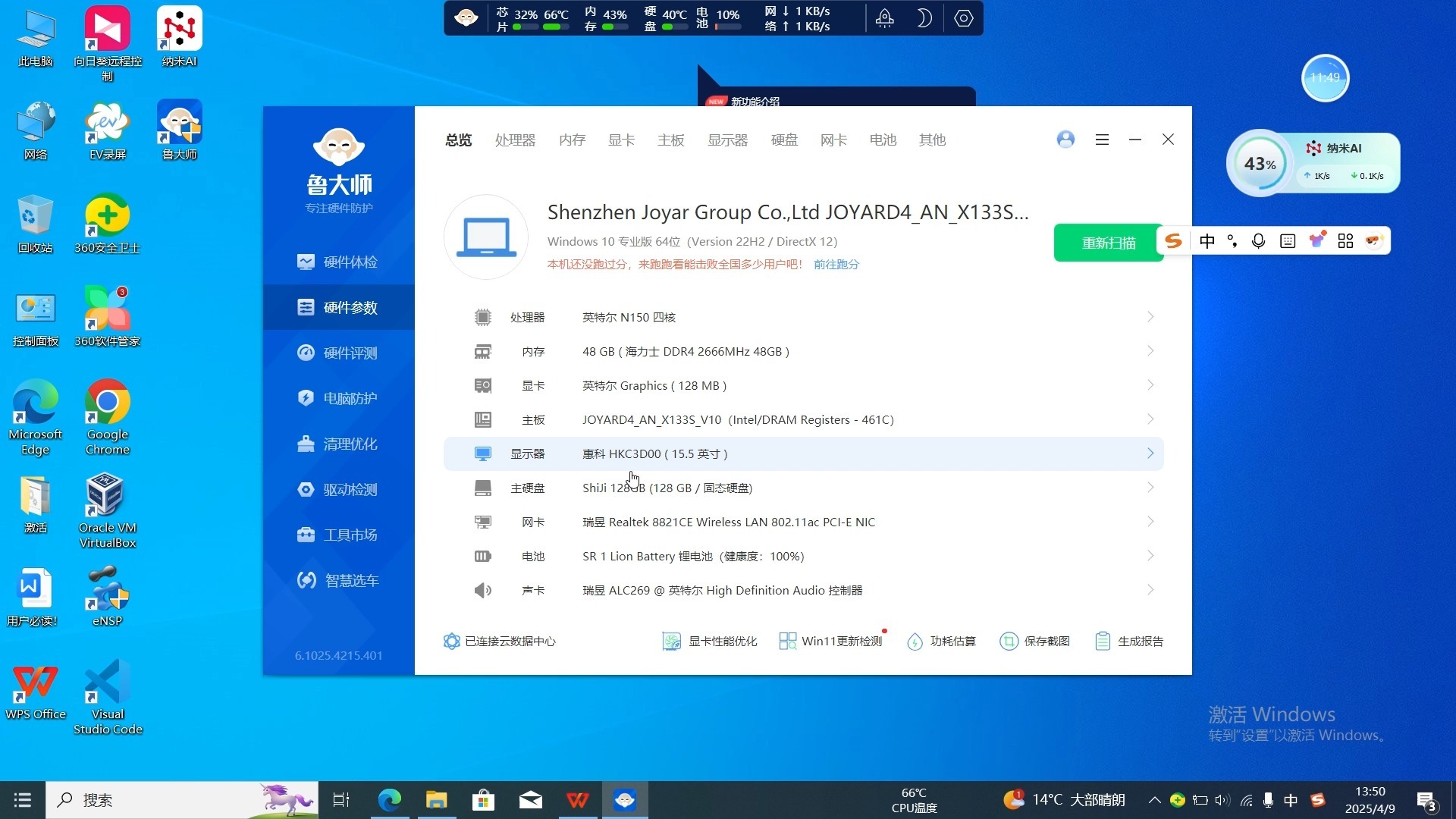Open the hexagon settings icon in the monitor bar
The height and width of the screenshot is (819, 1456).
(963, 18)
